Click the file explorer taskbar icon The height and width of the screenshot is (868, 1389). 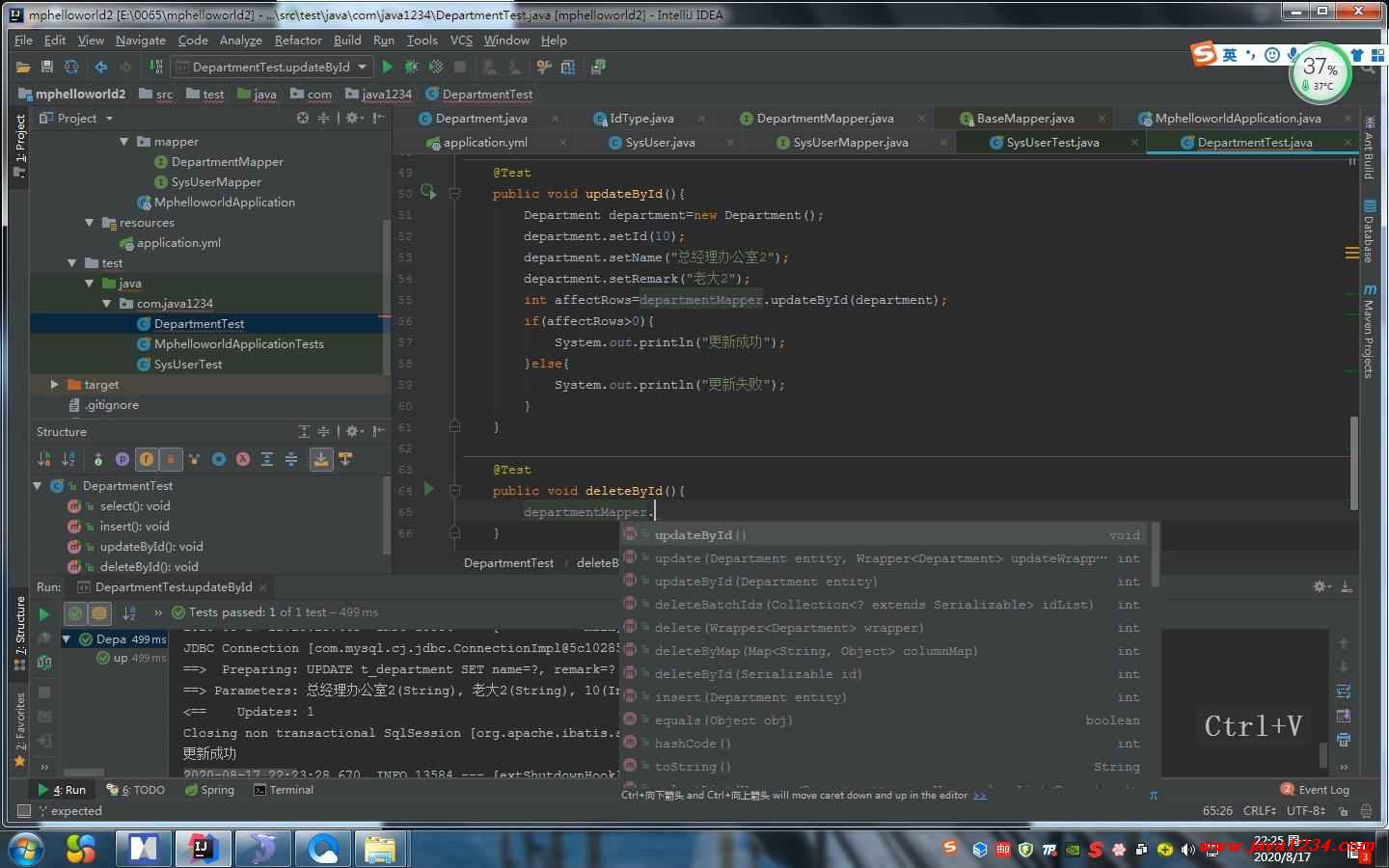click(x=380, y=849)
